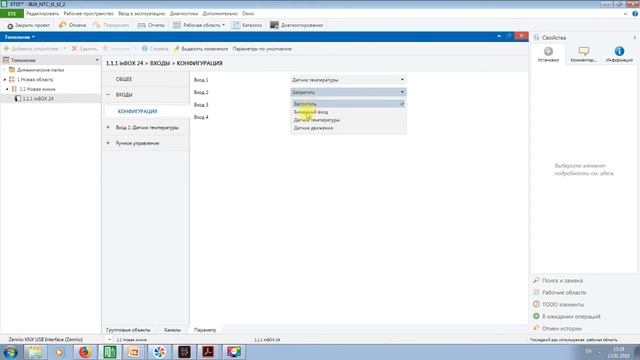Open Adobe Reader from the taskbar
The width and height of the screenshot is (640, 360).
click(208, 352)
